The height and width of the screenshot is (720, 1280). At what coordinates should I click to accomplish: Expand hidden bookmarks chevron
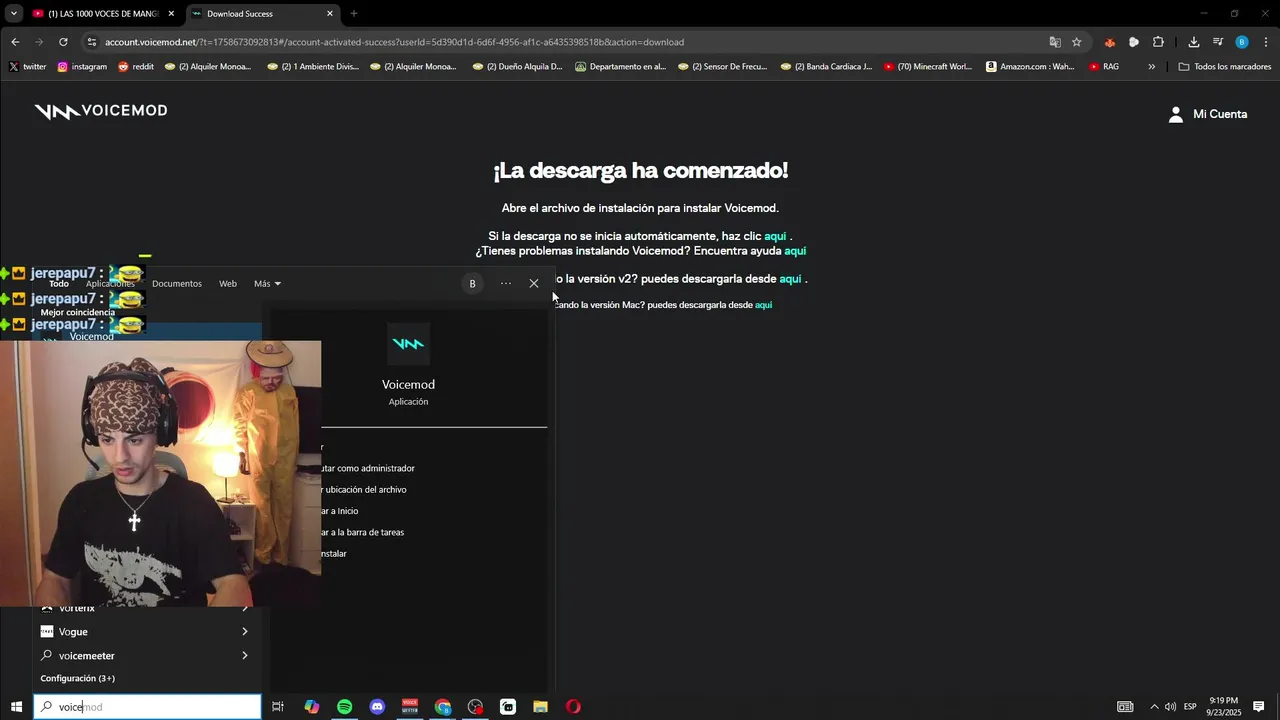point(1151,67)
